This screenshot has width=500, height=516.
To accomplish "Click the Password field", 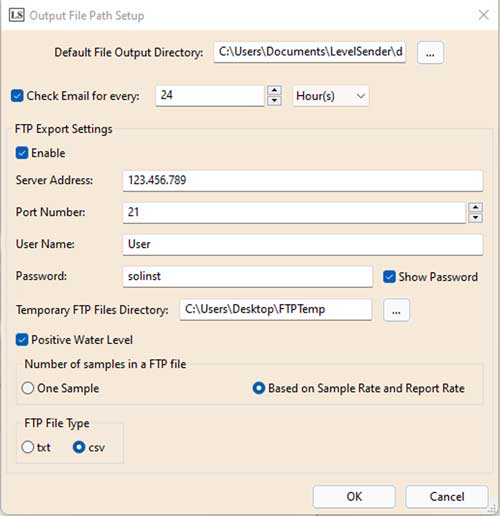I will [x=247, y=276].
